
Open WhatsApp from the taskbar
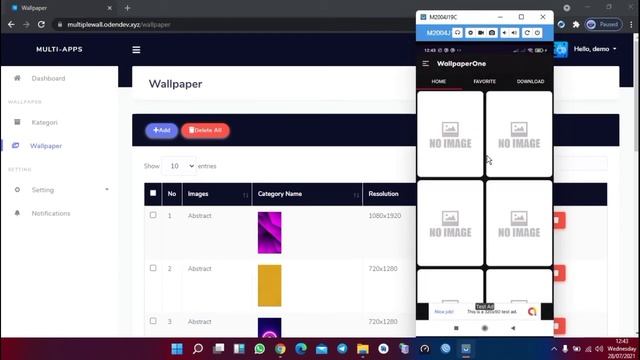click(260, 349)
